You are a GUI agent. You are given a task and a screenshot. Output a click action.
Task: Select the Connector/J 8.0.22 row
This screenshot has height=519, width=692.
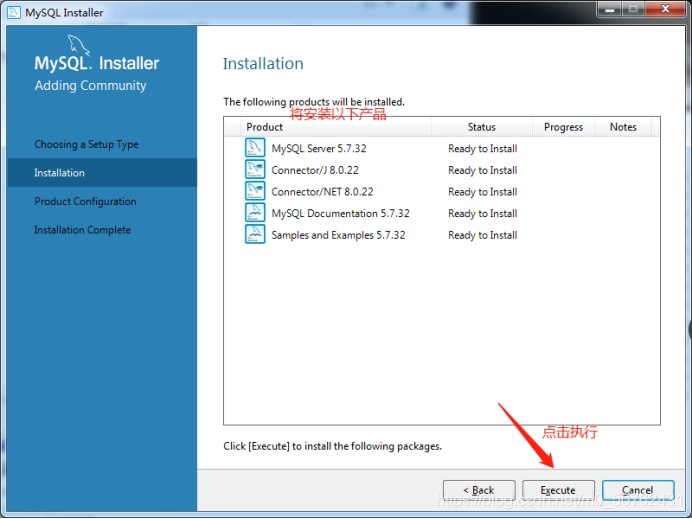pos(442,170)
